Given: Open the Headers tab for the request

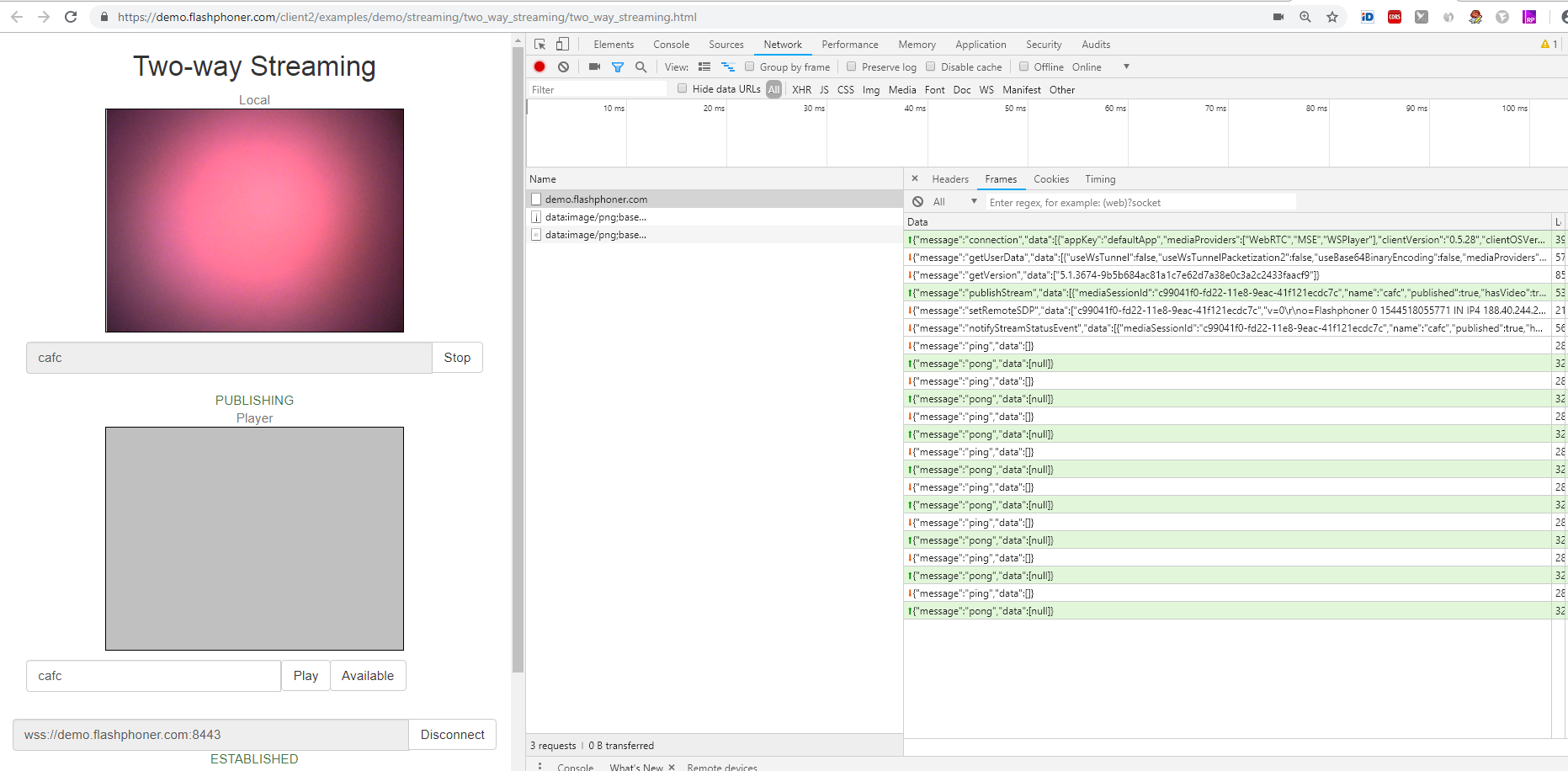Looking at the screenshot, I should (949, 179).
